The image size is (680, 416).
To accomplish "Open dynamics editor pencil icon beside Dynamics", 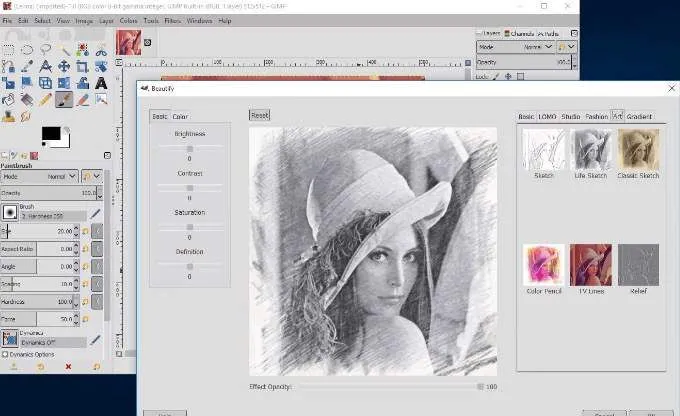I will point(95,340).
